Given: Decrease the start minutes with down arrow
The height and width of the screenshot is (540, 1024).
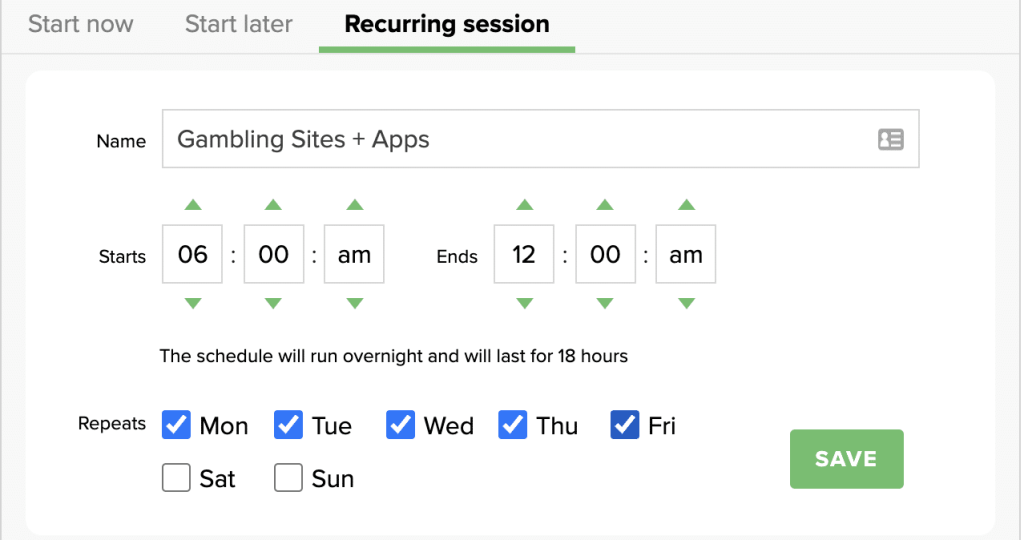Looking at the screenshot, I should pyautogui.click(x=273, y=304).
